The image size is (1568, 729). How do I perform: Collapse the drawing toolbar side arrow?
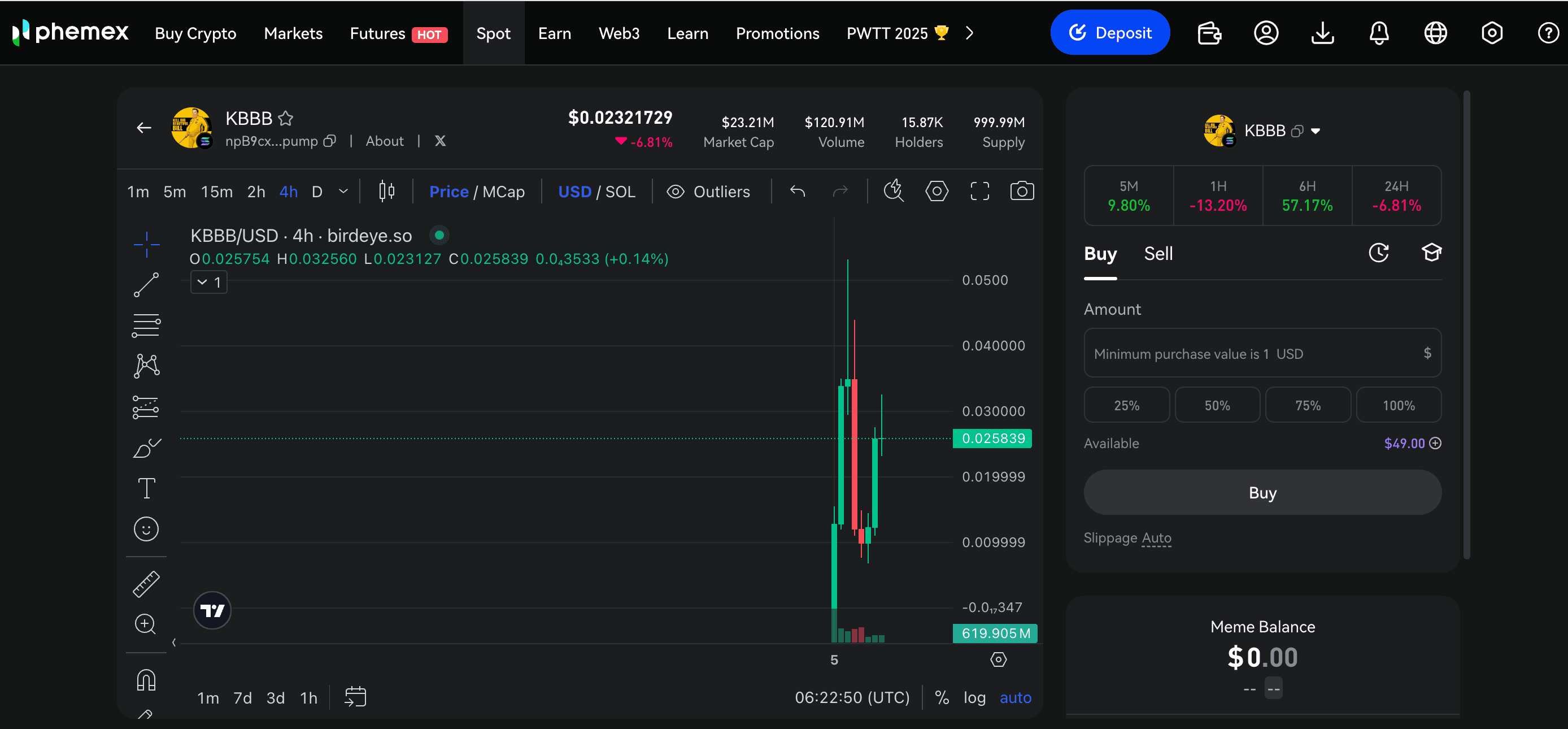click(x=174, y=642)
